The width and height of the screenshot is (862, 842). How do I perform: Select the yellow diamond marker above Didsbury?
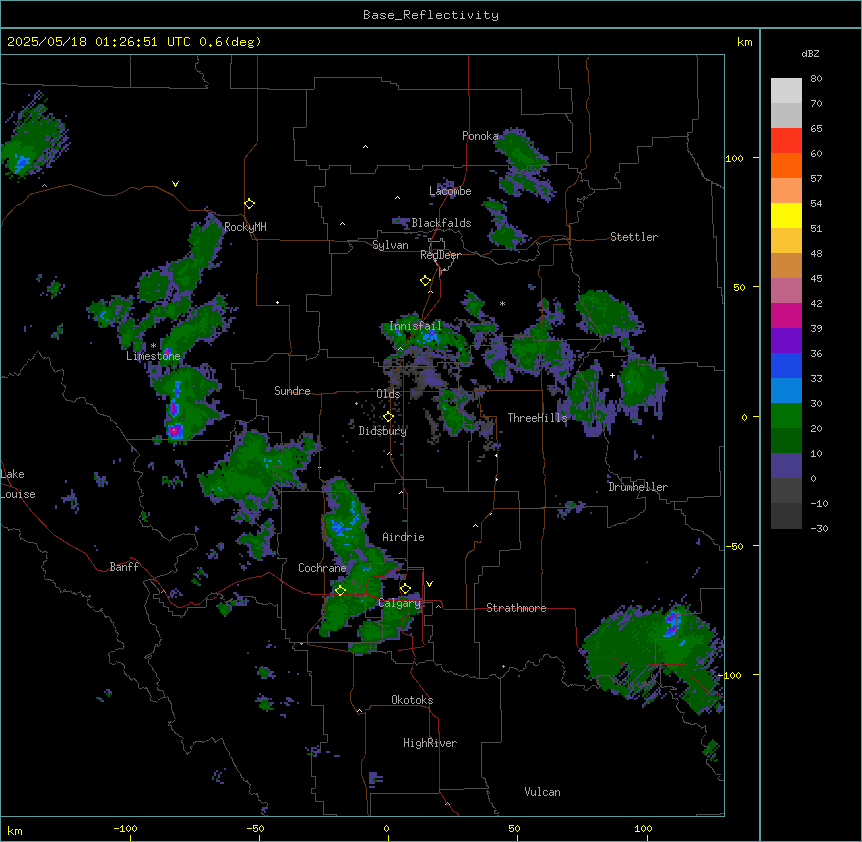coord(388,417)
